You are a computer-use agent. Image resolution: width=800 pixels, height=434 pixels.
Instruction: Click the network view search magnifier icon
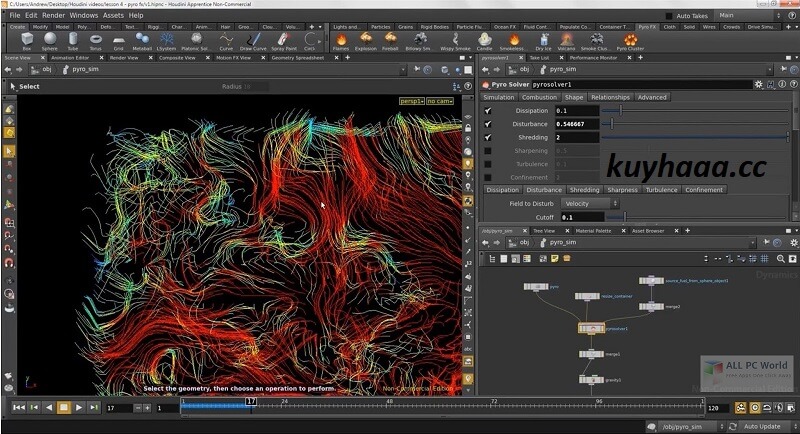781,259
